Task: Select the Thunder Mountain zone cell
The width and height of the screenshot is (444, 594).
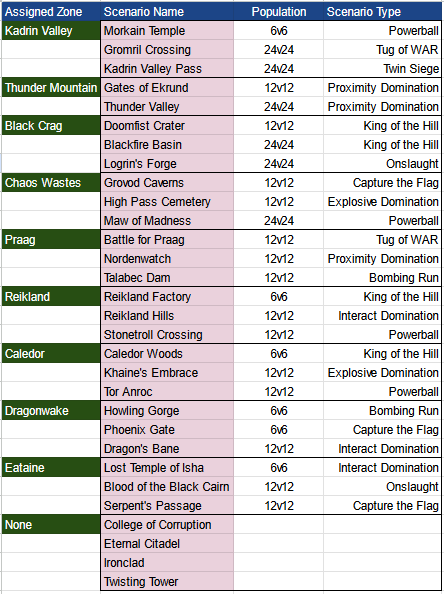Action: click(x=51, y=88)
